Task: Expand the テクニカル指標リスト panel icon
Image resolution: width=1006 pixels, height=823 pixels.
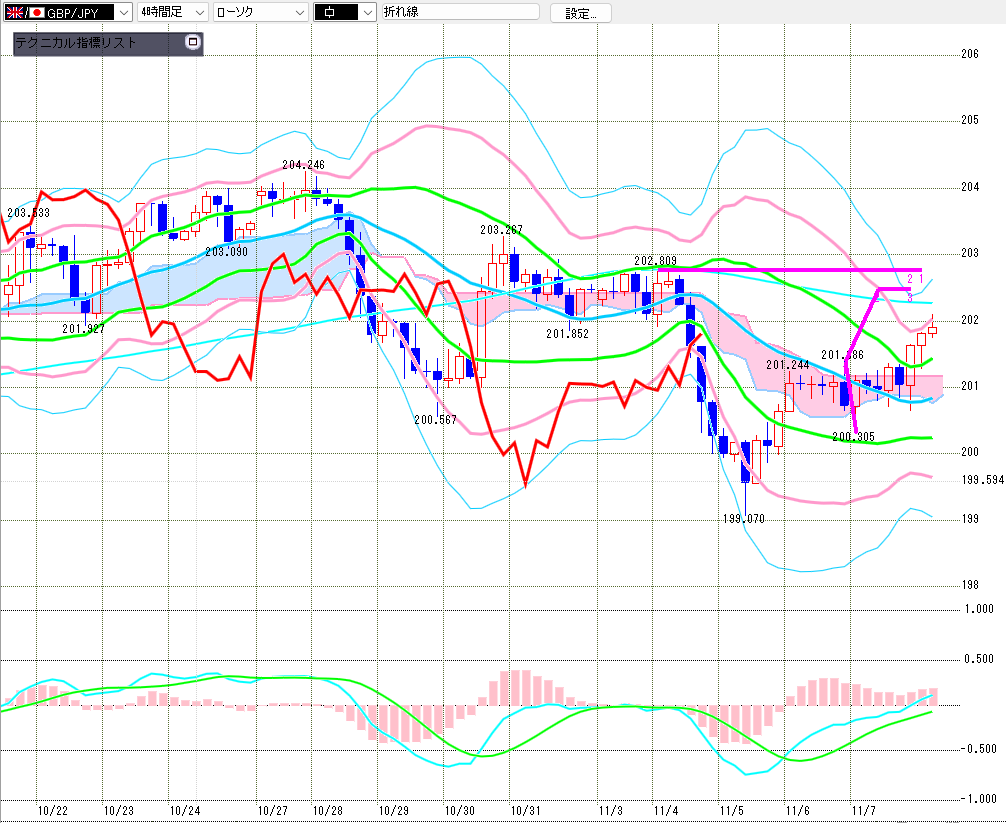Action: coord(193,43)
